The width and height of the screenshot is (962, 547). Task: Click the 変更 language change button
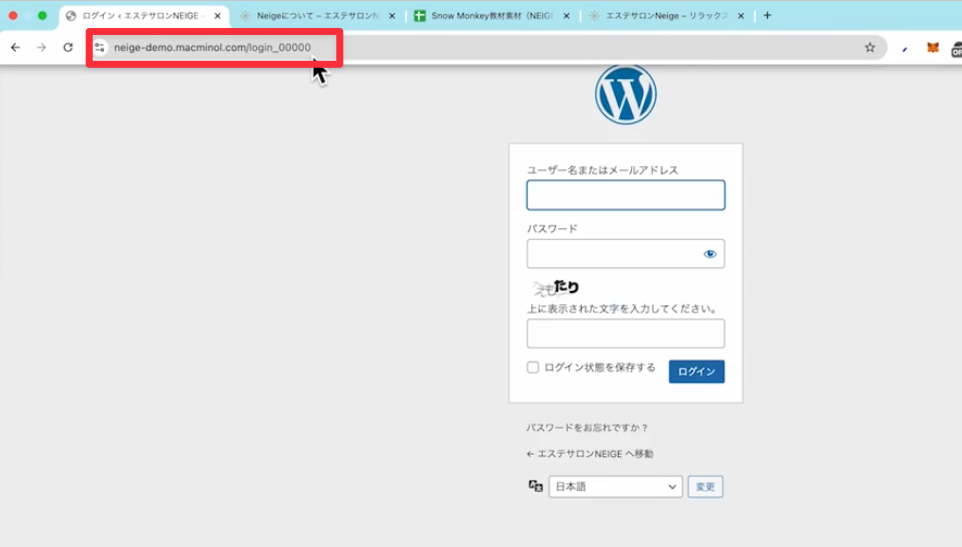pos(705,487)
